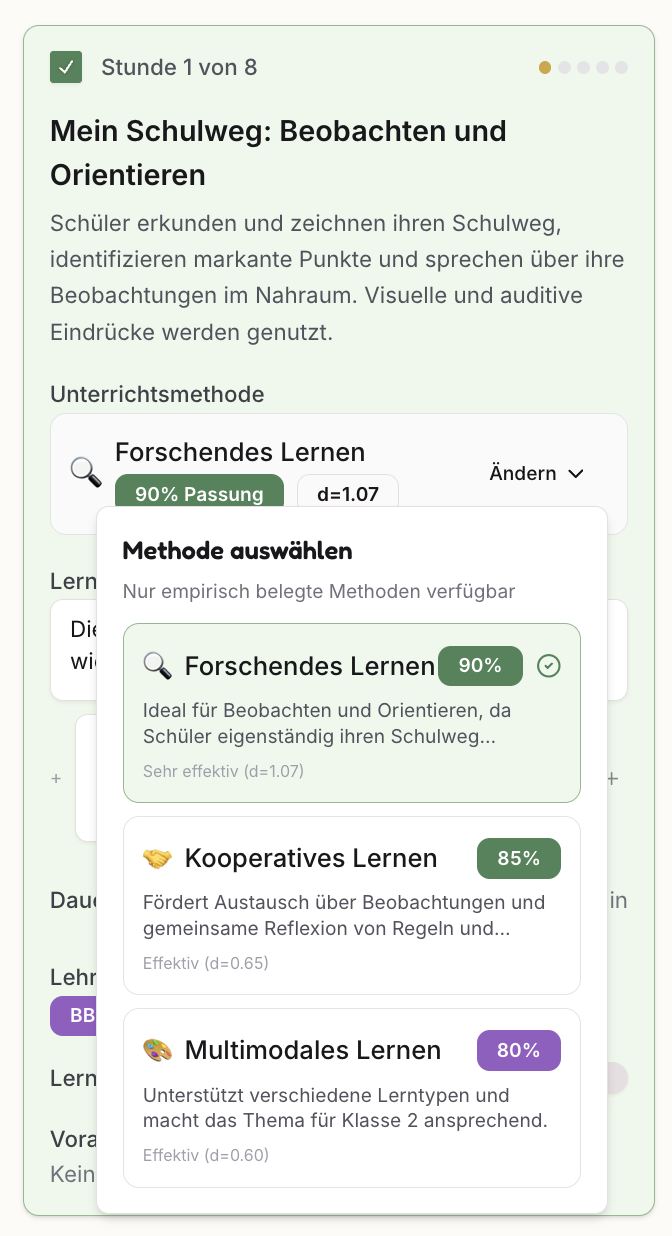Image resolution: width=672 pixels, height=1236 pixels.
Task: Click the magnifier icon in the method list
Action: coord(157,666)
